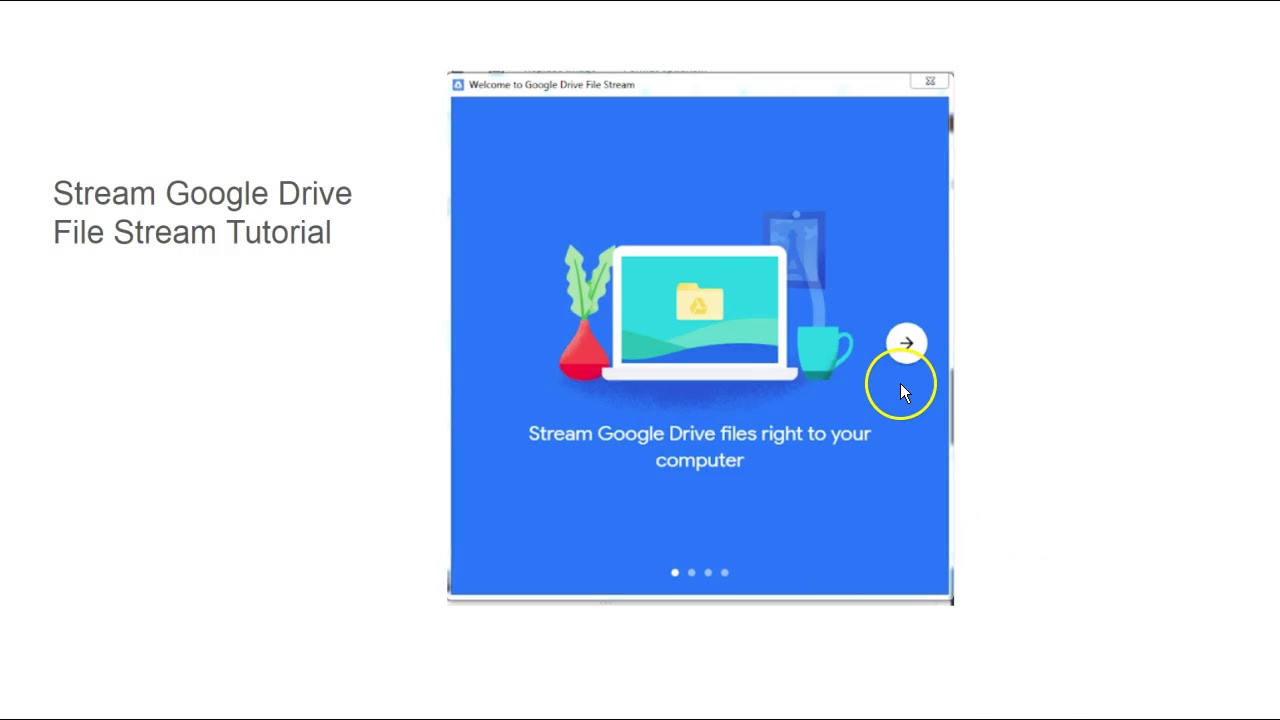The height and width of the screenshot is (720, 1280).
Task: Click the 'Stream Google Drive File Stream Tutorial' heading
Action: pos(202,212)
